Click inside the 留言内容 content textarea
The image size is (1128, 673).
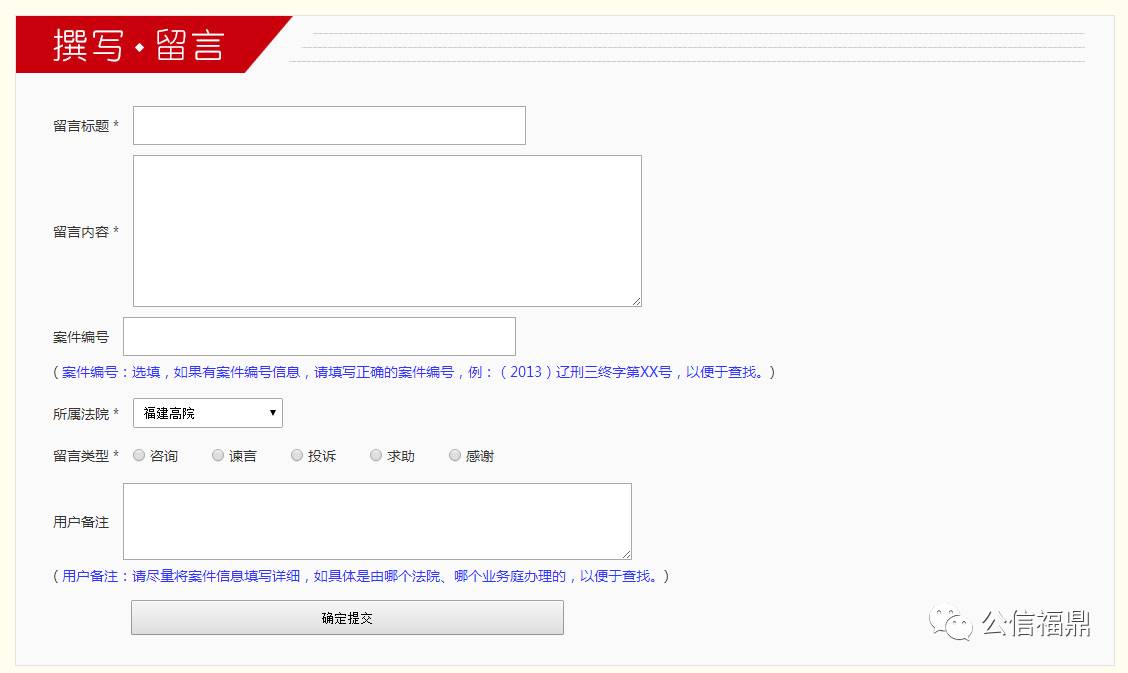[x=386, y=230]
